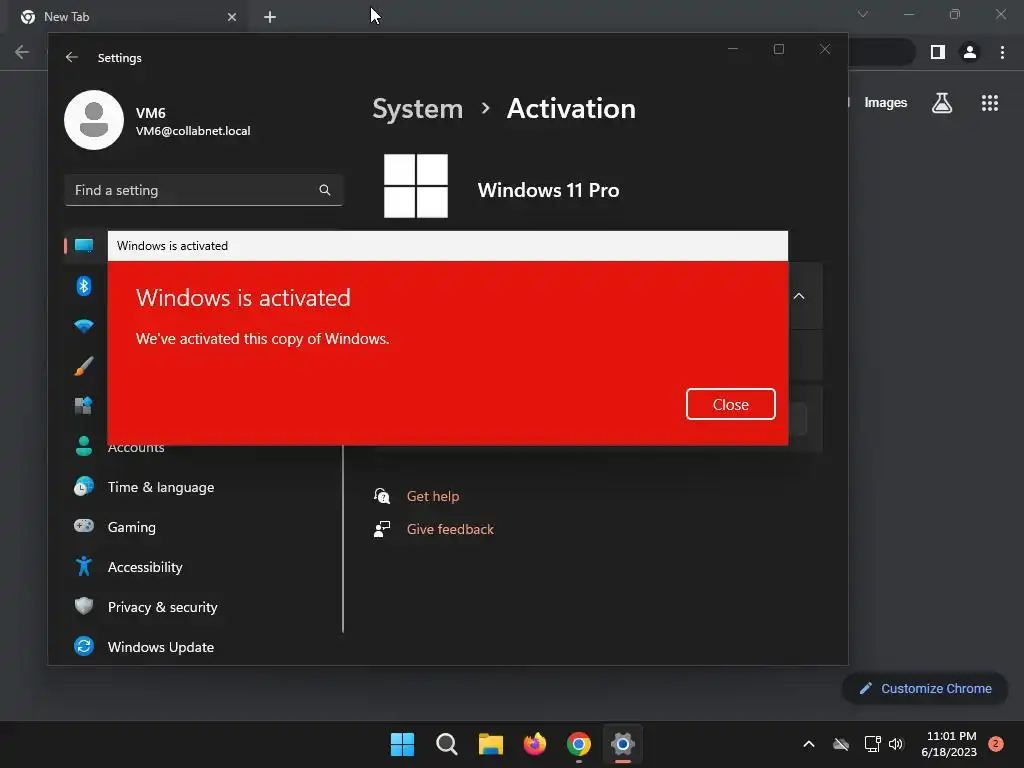The height and width of the screenshot is (768, 1024).
Task: Close the New Tab tab in Chrome
Action: pos(232,17)
